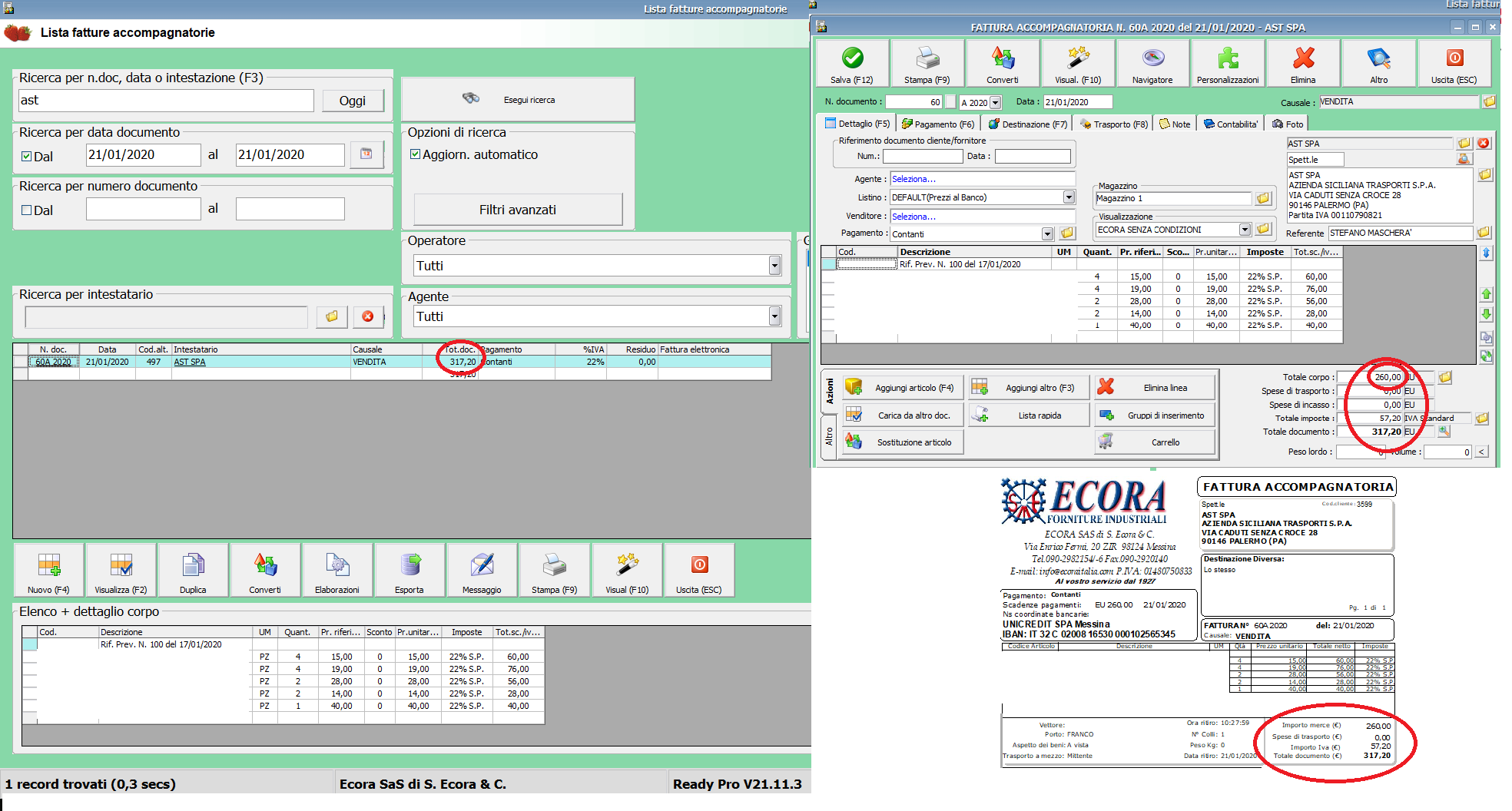
Task: Click the Elimina red X toolbar icon
Action: (x=1303, y=63)
